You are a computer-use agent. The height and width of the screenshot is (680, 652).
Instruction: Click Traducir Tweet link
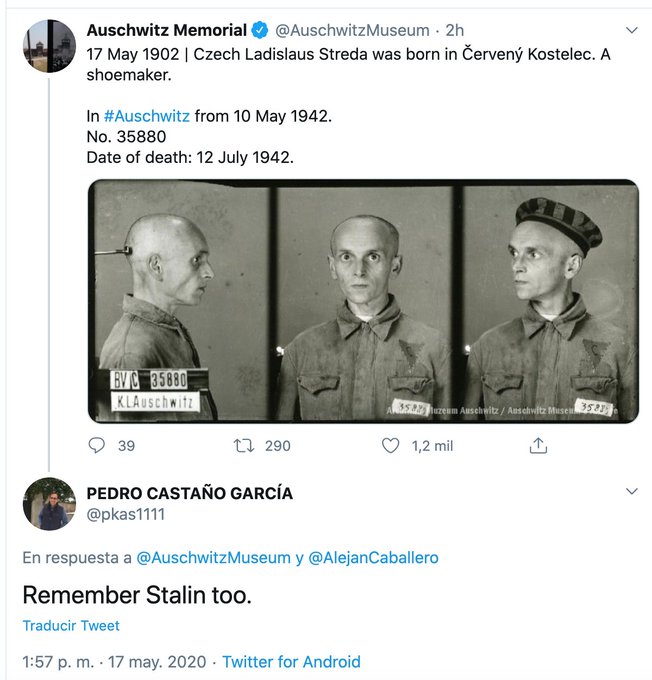coord(71,626)
